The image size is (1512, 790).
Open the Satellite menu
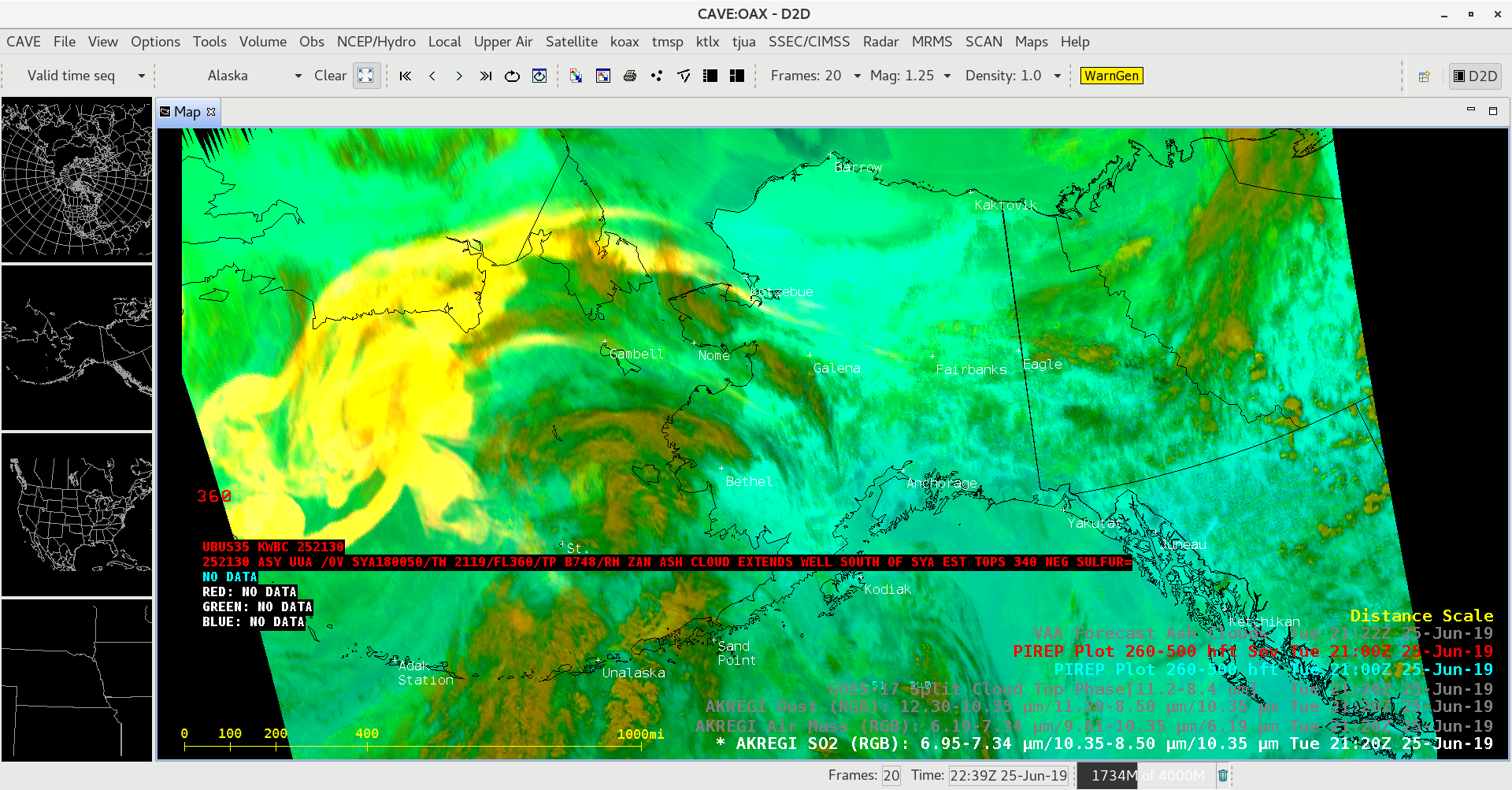click(x=571, y=42)
